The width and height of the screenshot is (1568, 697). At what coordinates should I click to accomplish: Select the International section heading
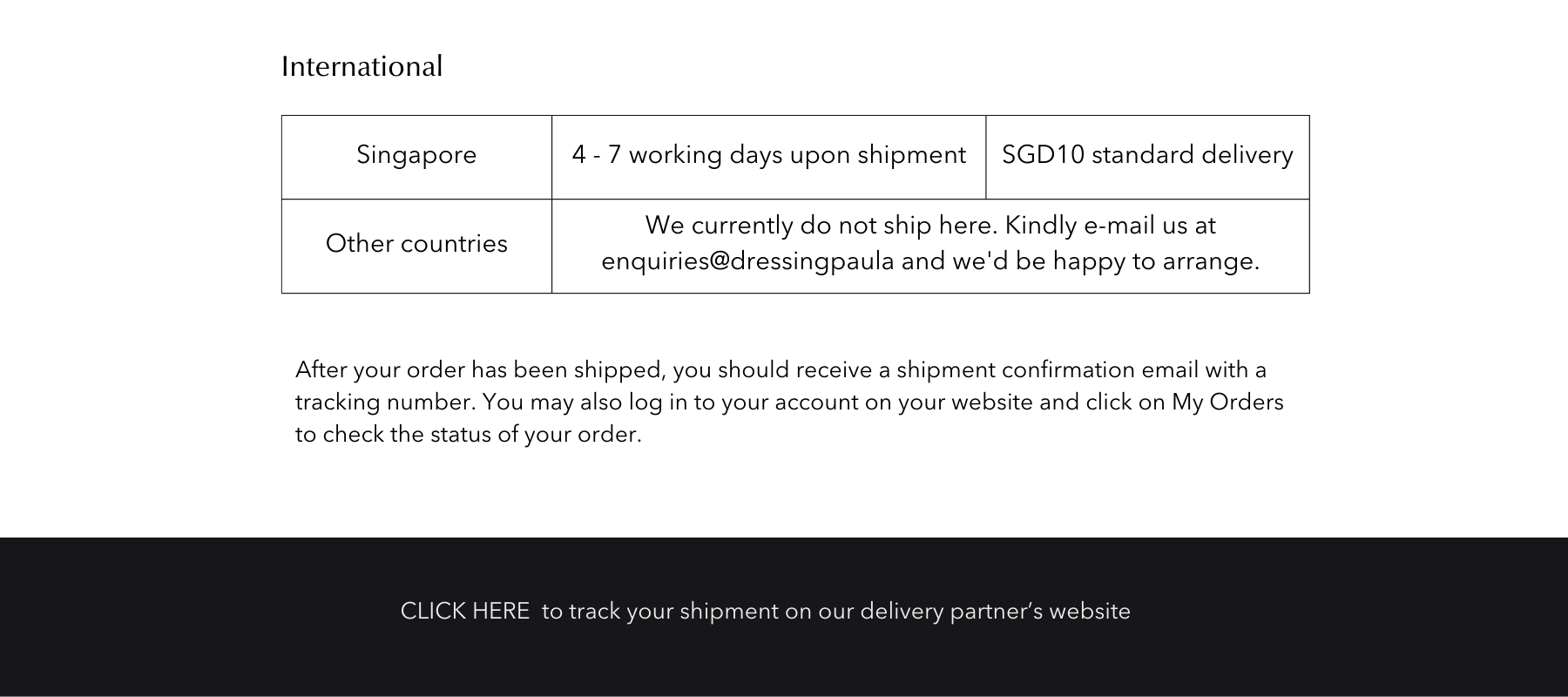click(362, 67)
